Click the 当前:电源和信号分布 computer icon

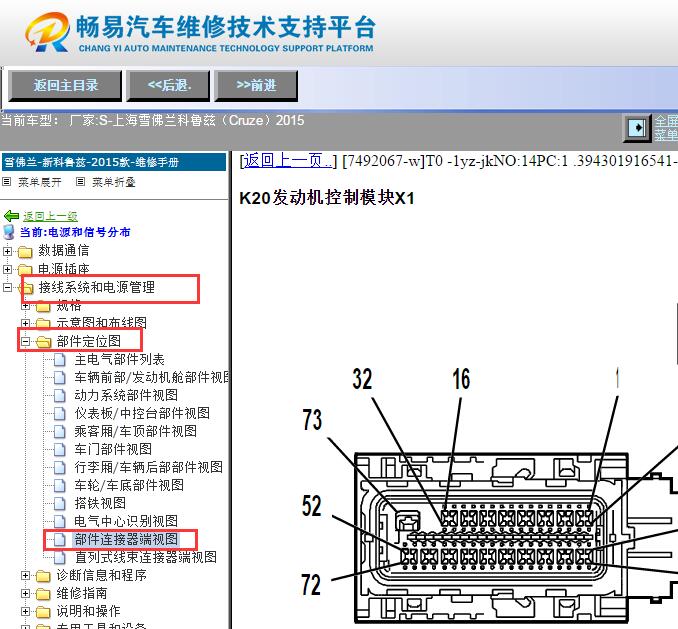[9, 232]
